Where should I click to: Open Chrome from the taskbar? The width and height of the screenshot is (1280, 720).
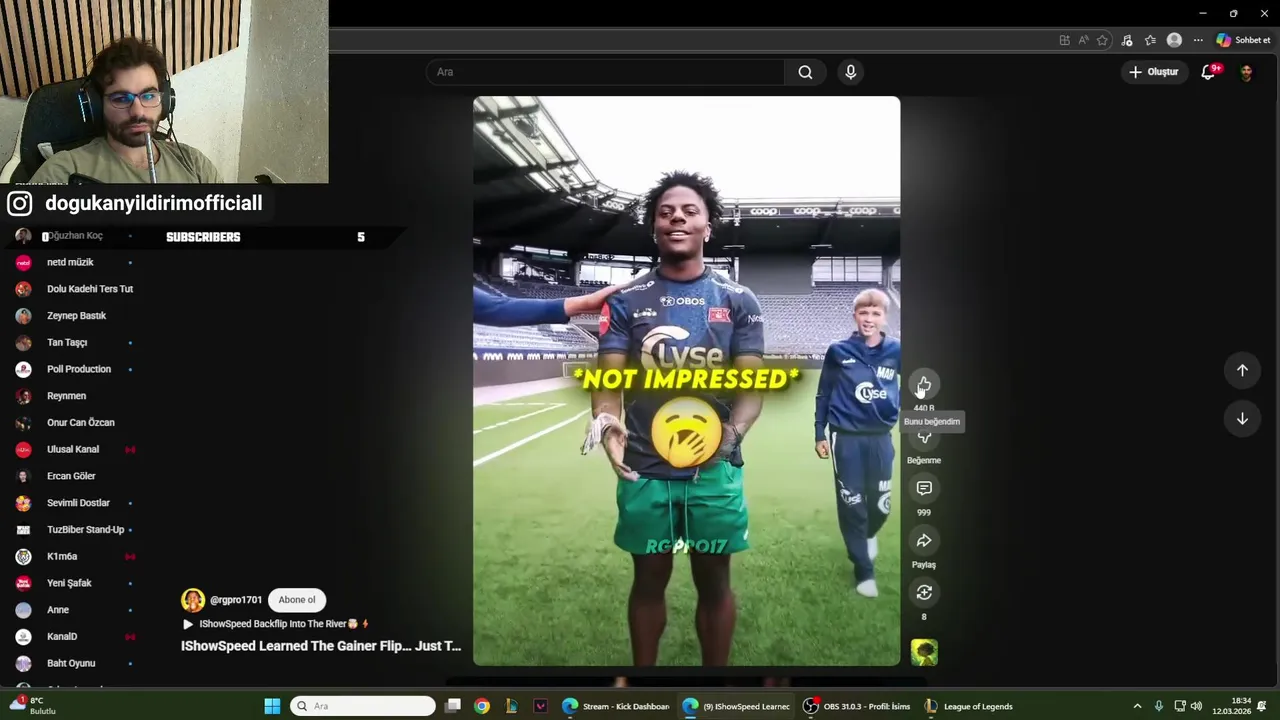[x=482, y=706]
